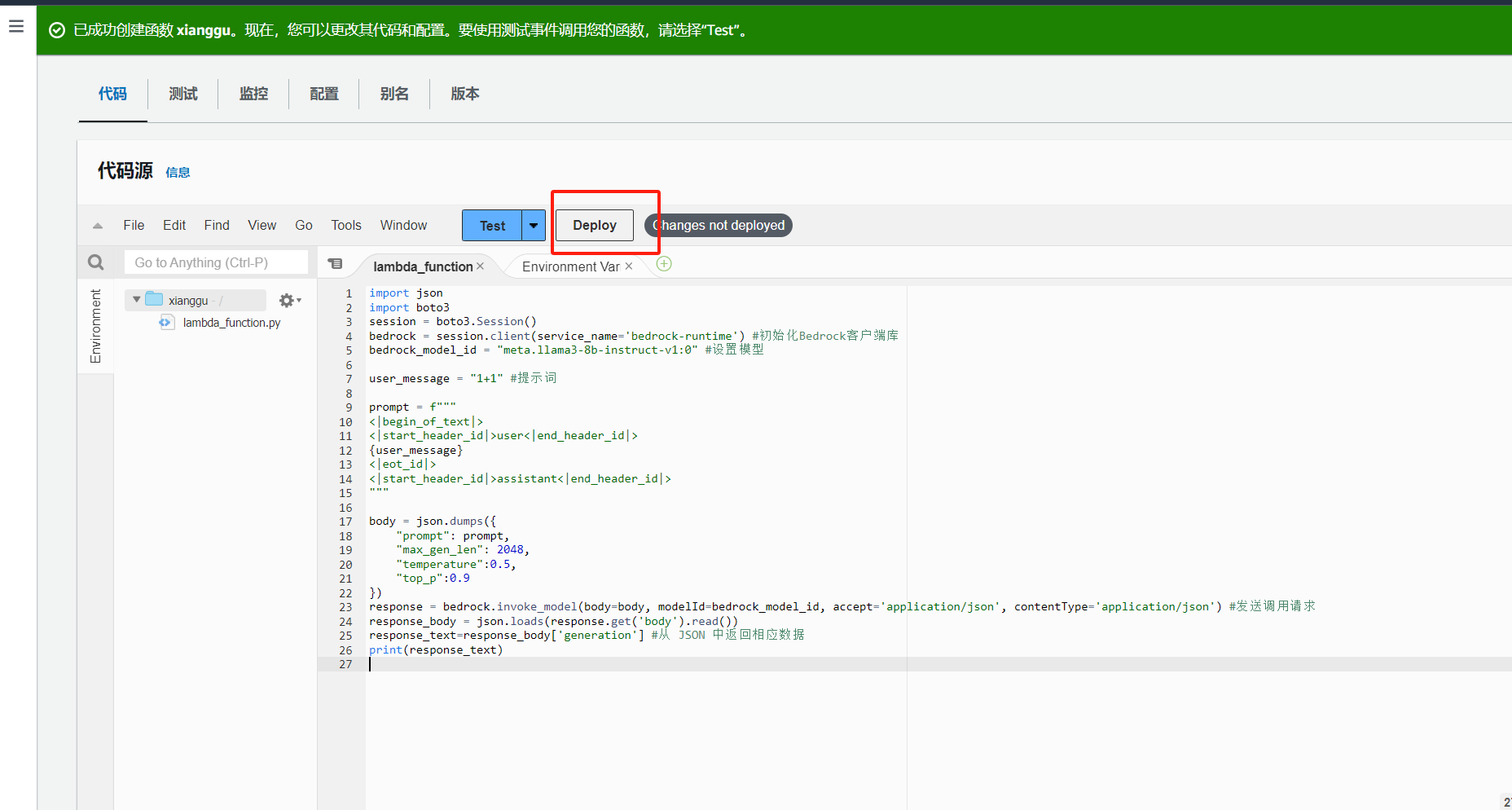Close the lambda_function tab
This screenshot has width=1512, height=810.
[x=480, y=266]
